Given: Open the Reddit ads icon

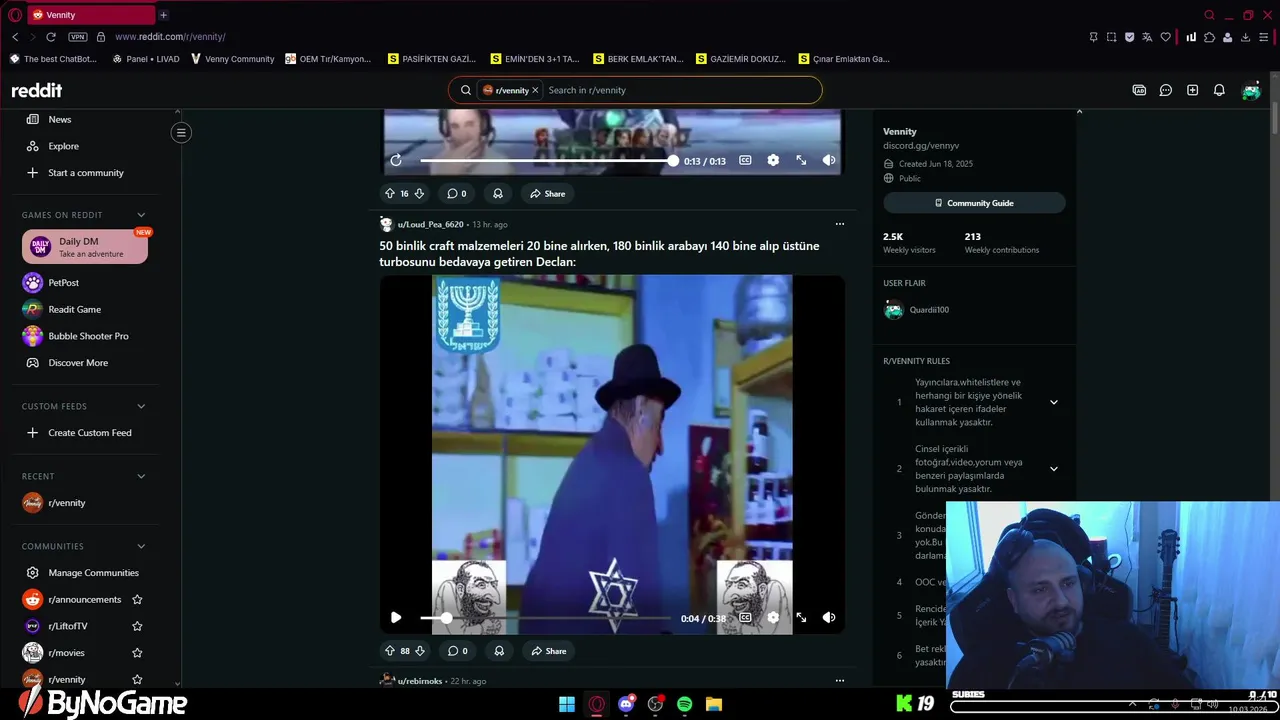Looking at the screenshot, I should click(x=1139, y=90).
